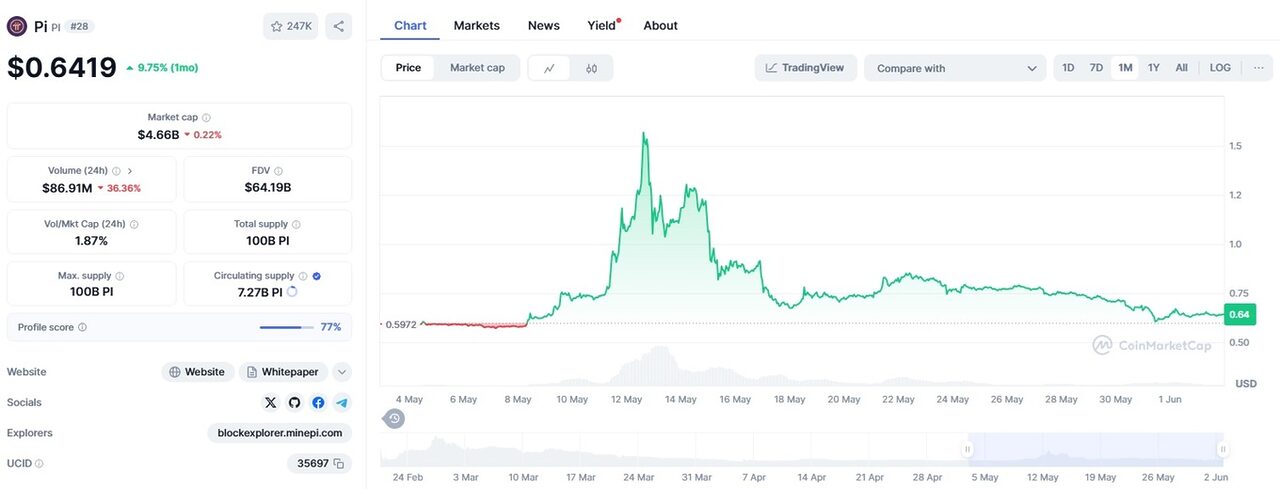Image resolution: width=1280 pixels, height=489 pixels.
Task: Open the Compare with dropdown
Action: click(x=955, y=68)
